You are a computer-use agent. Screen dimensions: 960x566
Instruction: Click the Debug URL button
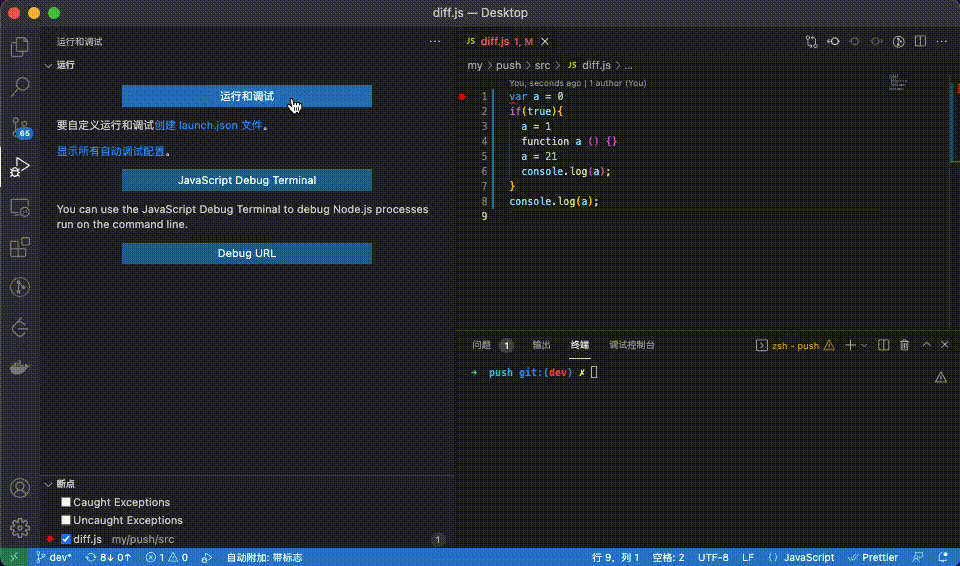[x=247, y=254]
